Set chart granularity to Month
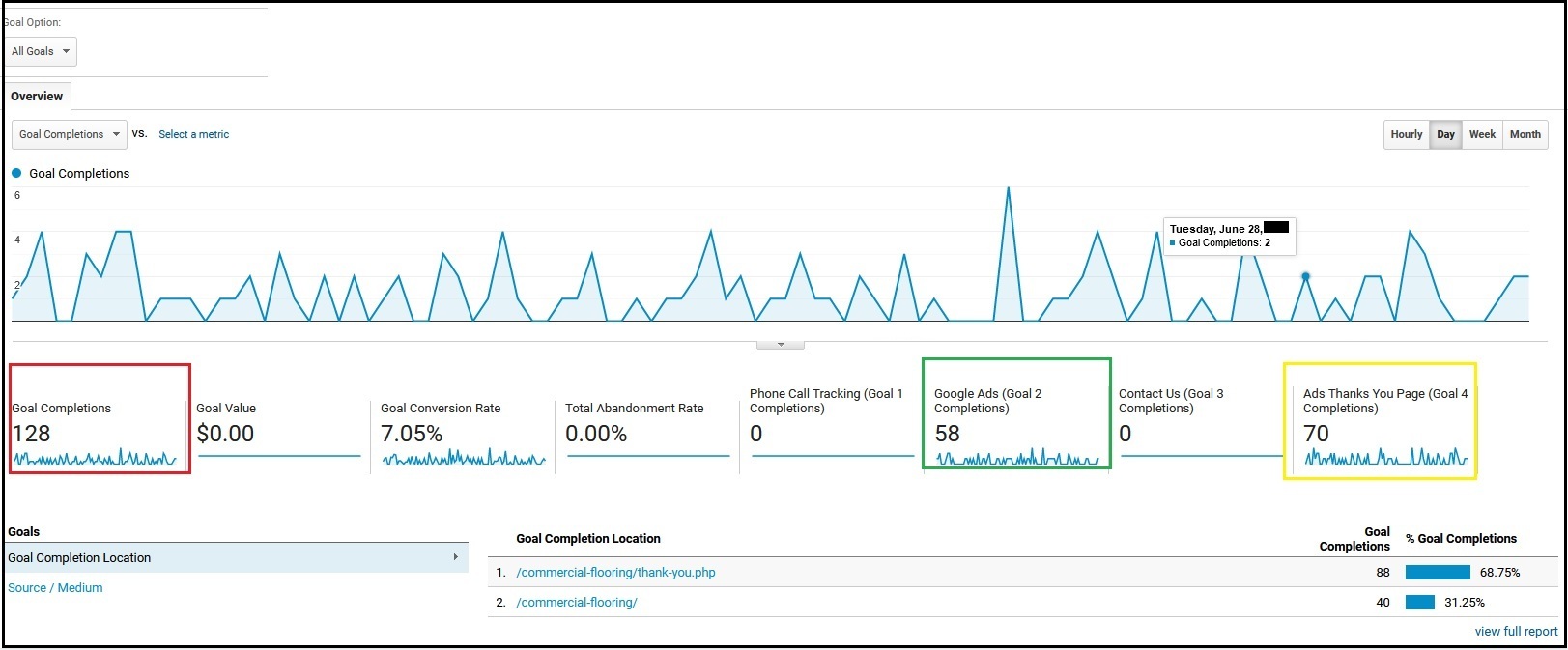This screenshot has width=1568, height=650. coord(1525,134)
